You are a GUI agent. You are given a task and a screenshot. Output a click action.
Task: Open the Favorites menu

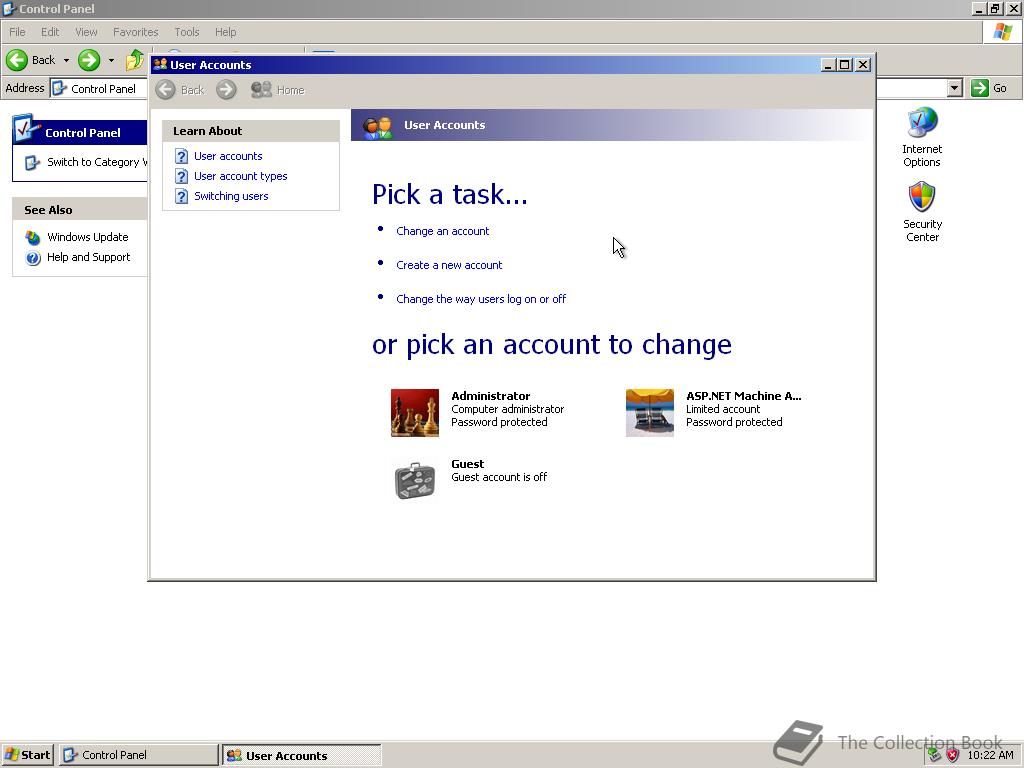135,32
